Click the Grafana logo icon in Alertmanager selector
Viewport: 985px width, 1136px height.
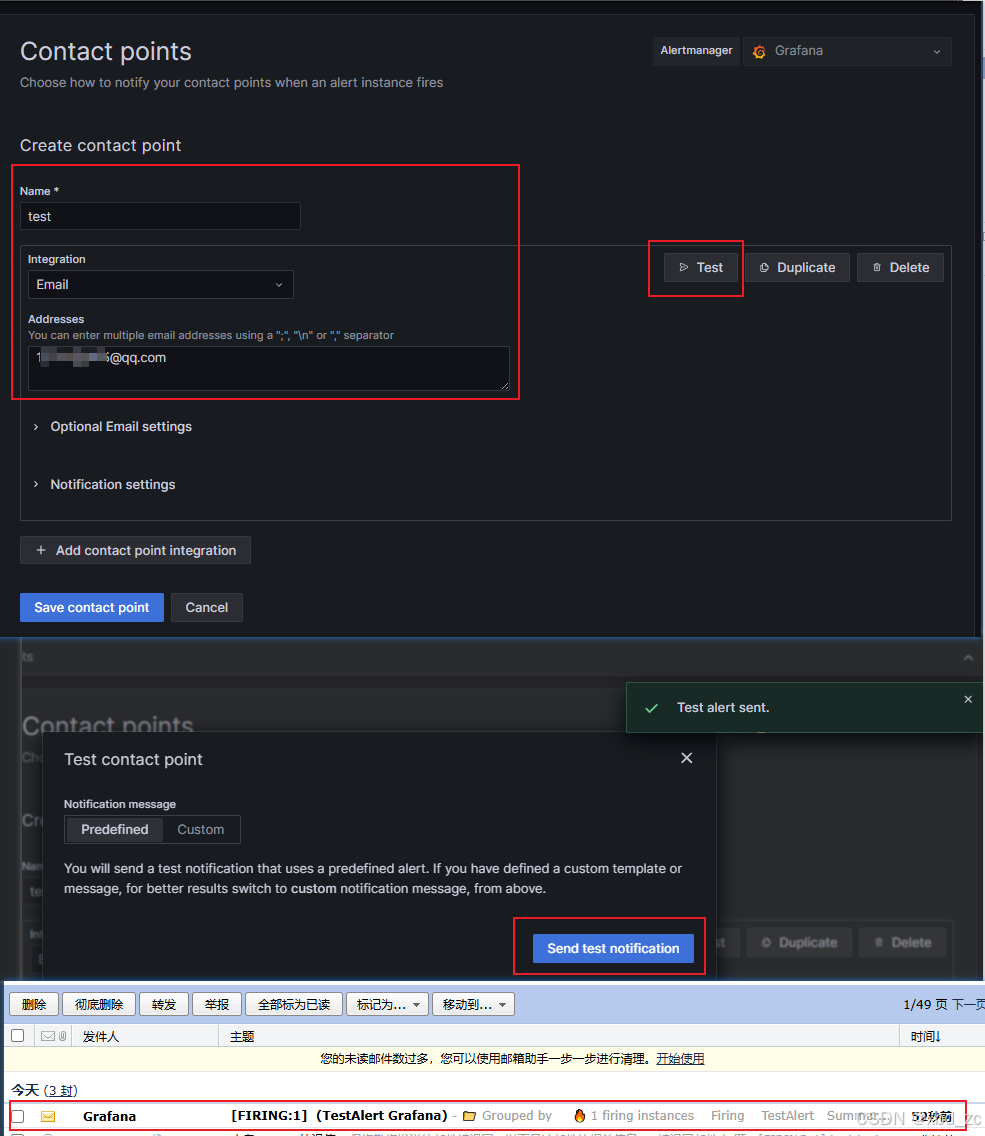point(759,51)
